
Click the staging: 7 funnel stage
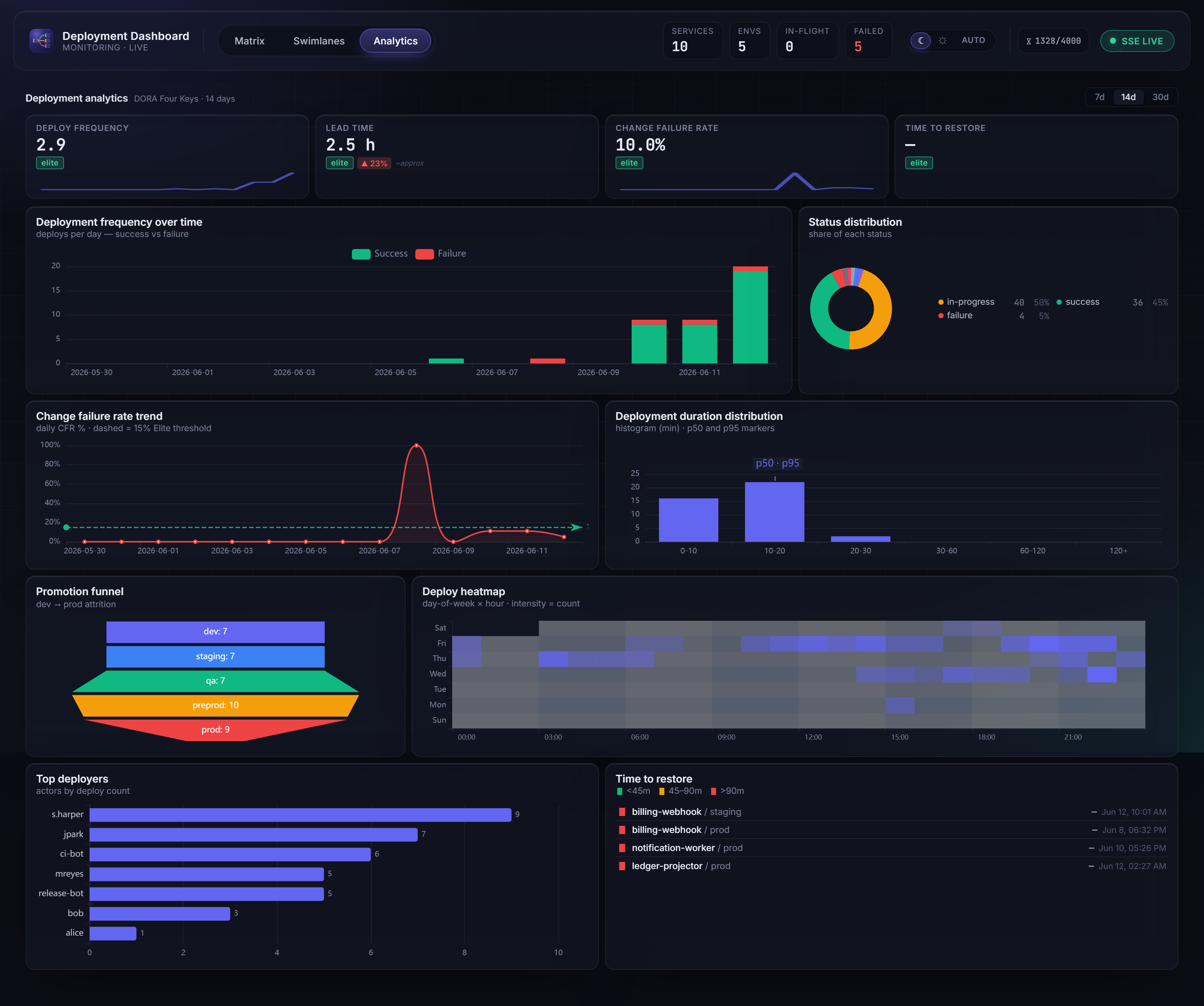coord(215,656)
